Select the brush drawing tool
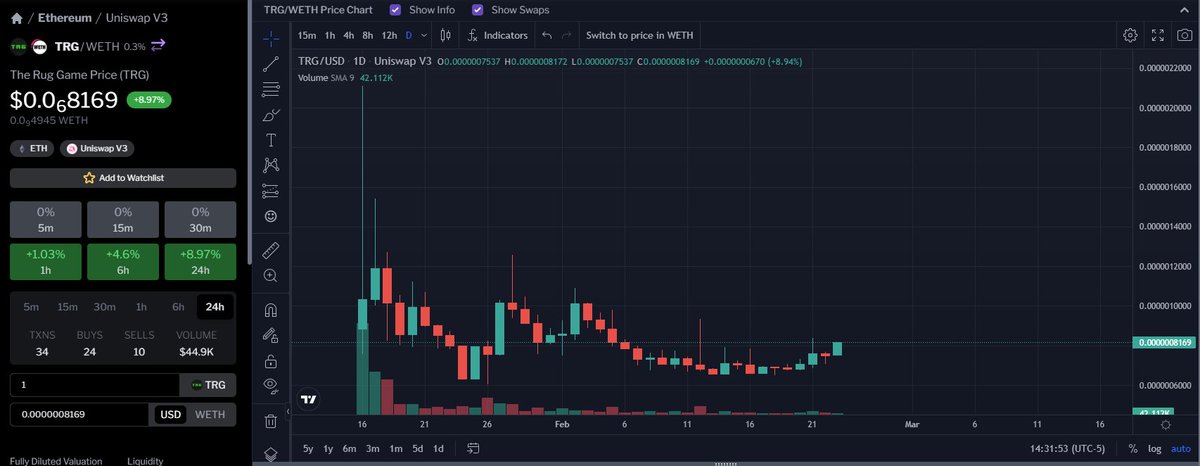The height and width of the screenshot is (466, 1200). (x=271, y=114)
